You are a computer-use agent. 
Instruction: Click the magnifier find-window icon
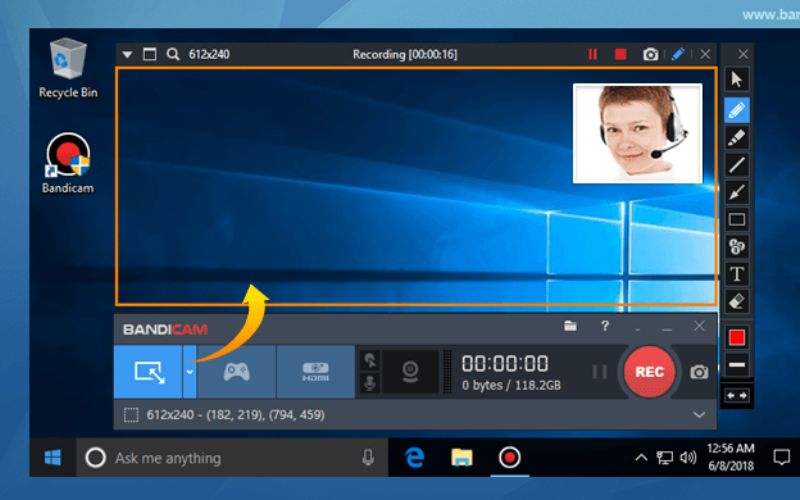173,54
